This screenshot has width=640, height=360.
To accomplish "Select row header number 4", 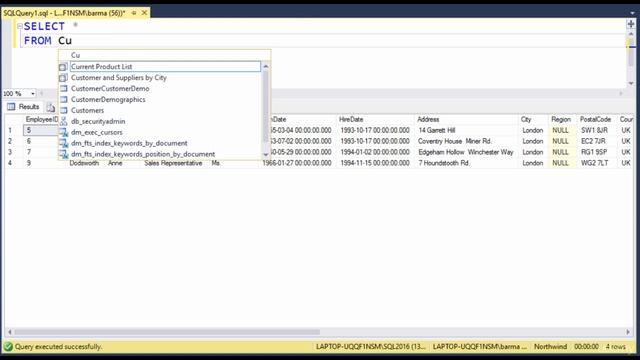I will 13,163.
